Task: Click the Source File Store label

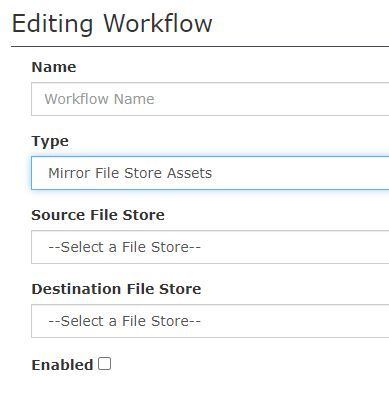Action: click(98, 215)
